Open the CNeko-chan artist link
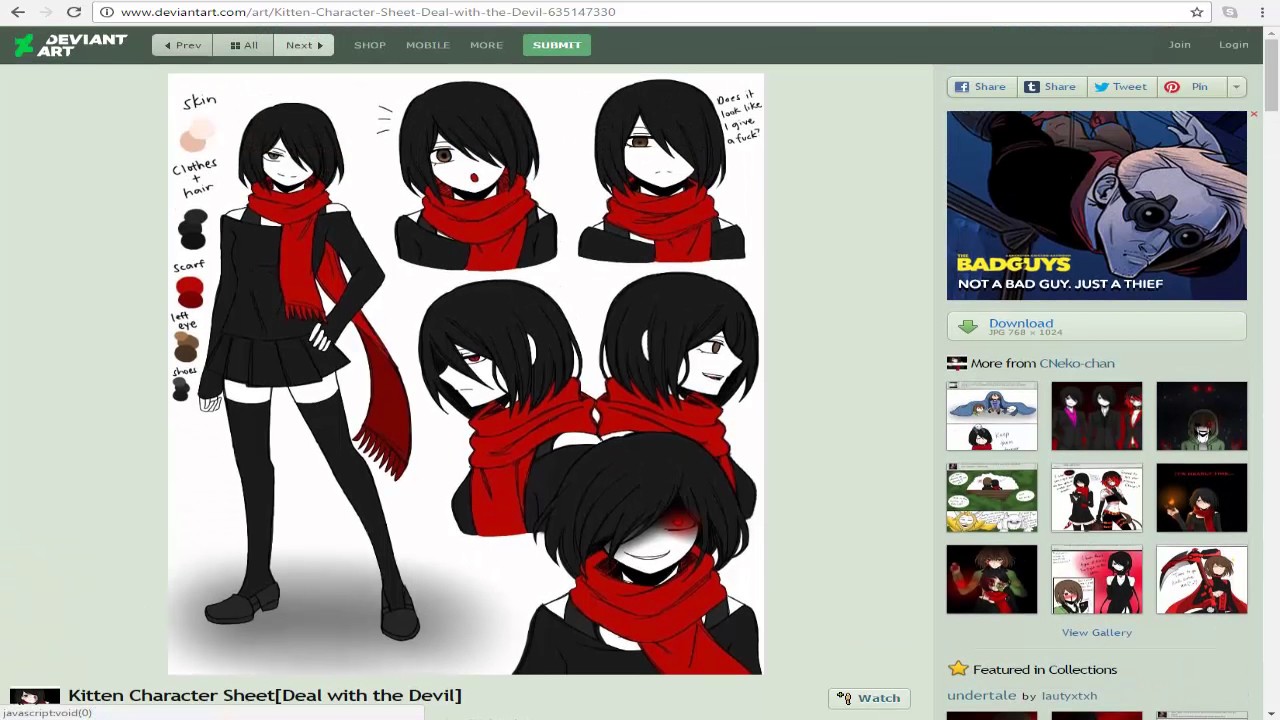This screenshot has width=1280, height=720. click(1077, 363)
